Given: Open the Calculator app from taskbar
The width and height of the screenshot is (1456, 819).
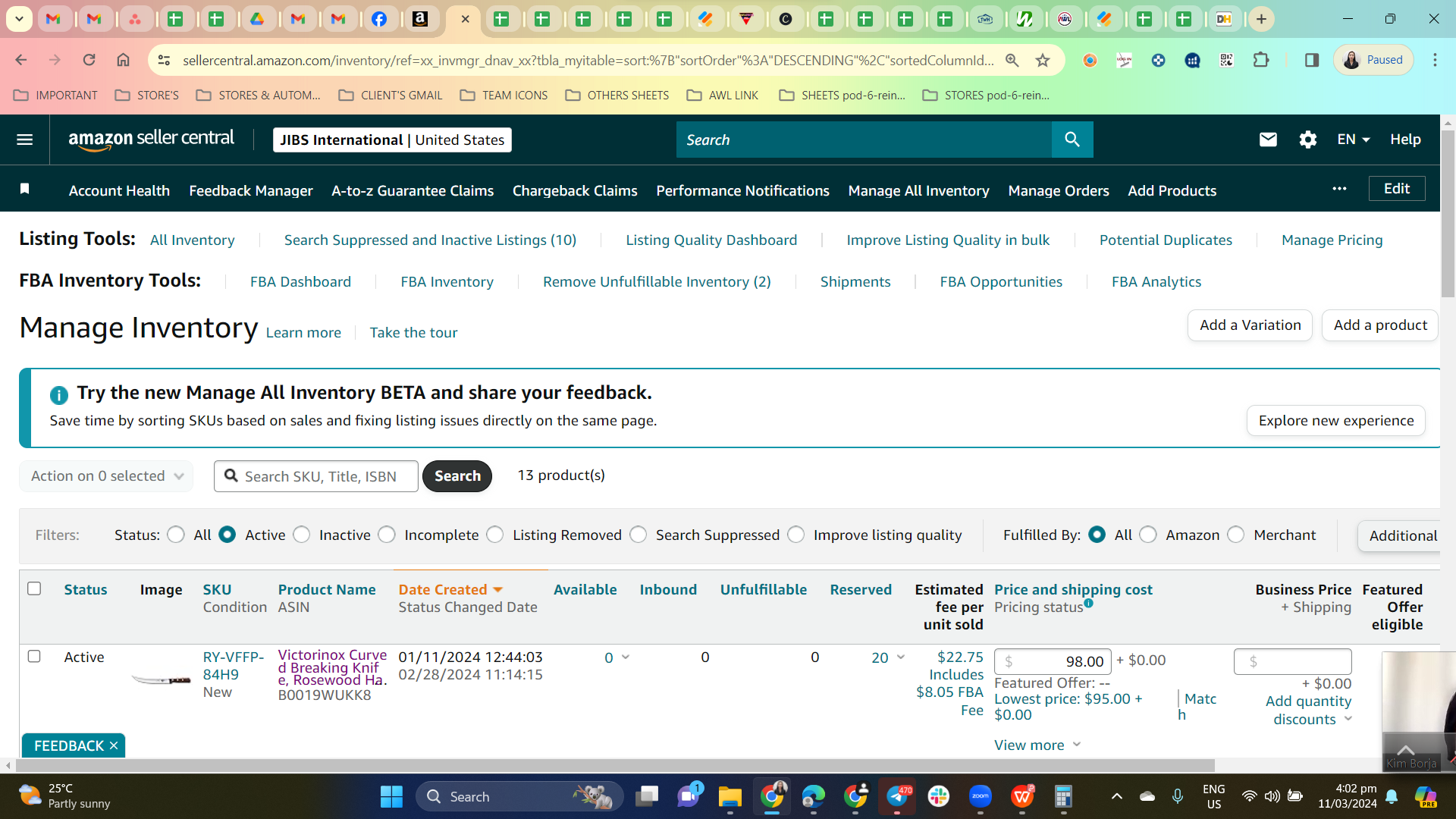Looking at the screenshot, I should click(x=1063, y=797).
